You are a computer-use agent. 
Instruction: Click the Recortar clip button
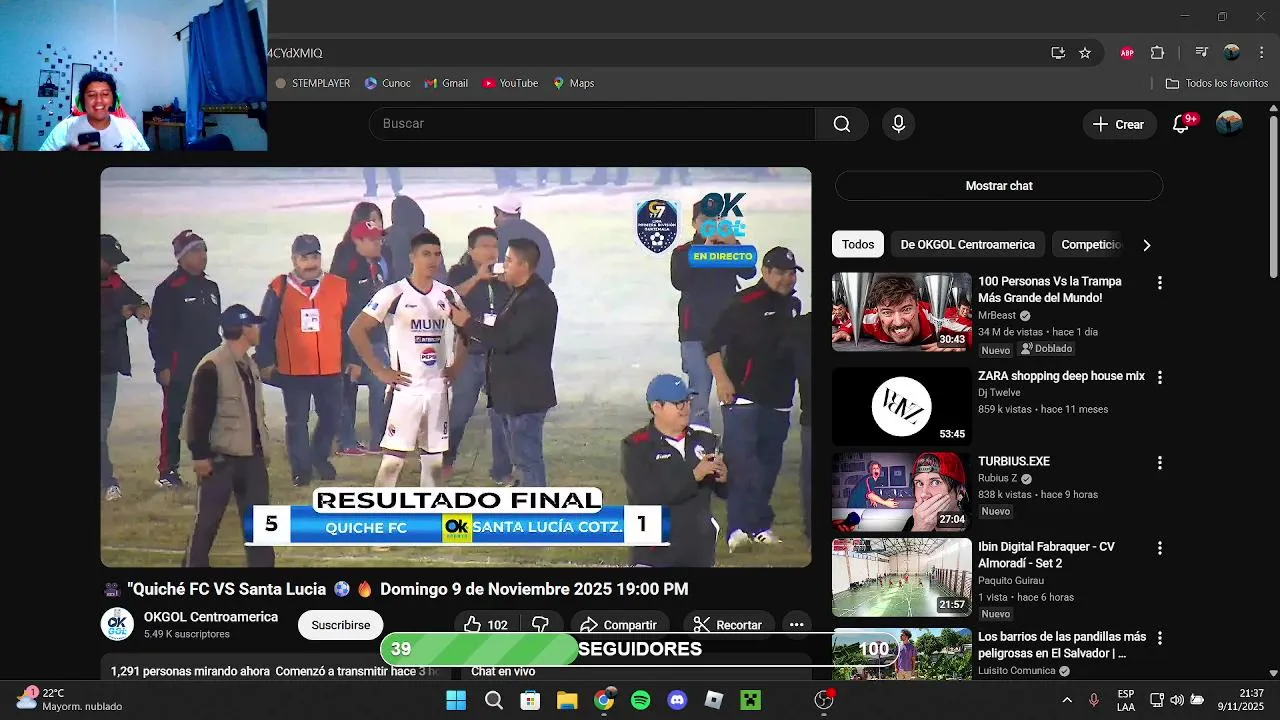(x=727, y=625)
